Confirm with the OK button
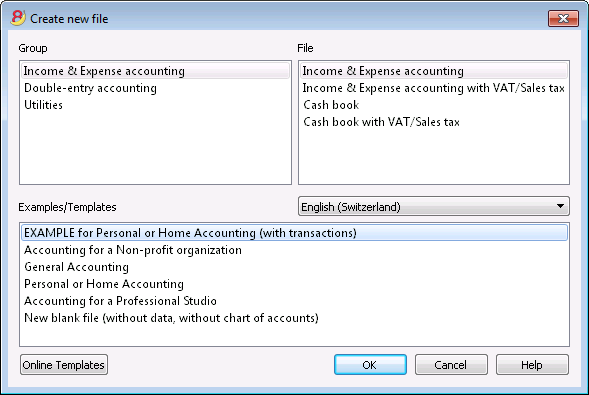589x395 pixels. [x=370, y=365]
